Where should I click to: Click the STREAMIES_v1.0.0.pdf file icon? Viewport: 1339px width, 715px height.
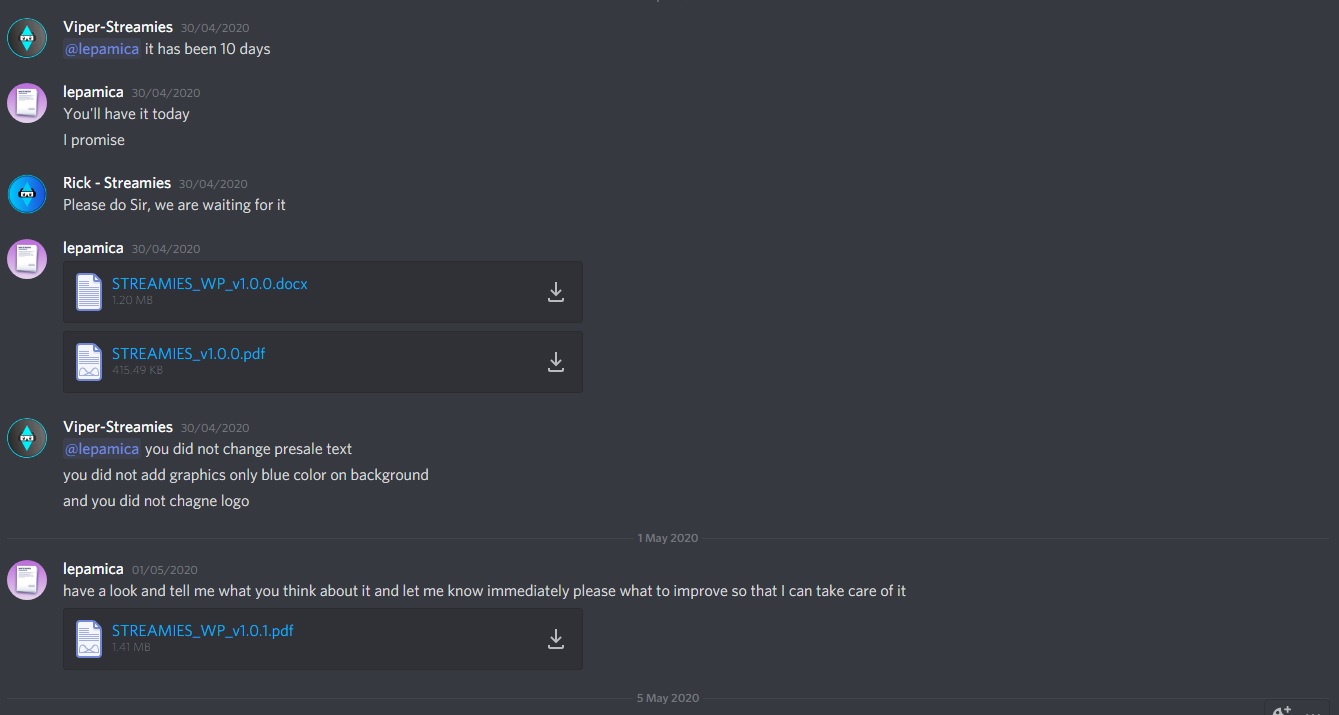pyautogui.click(x=90, y=362)
